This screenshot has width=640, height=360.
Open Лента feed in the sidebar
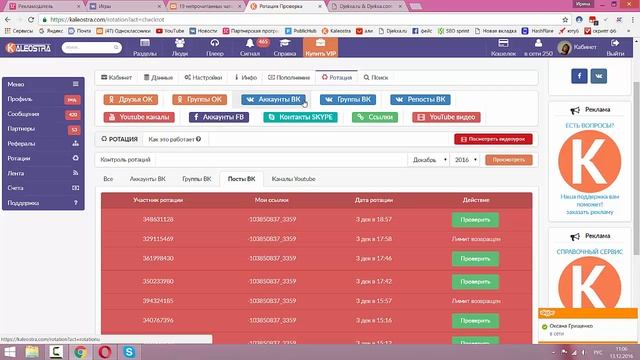(43, 173)
